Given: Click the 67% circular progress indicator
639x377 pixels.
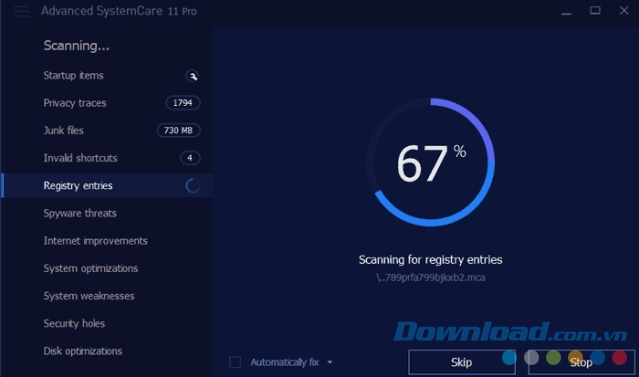Looking at the screenshot, I should pos(430,162).
